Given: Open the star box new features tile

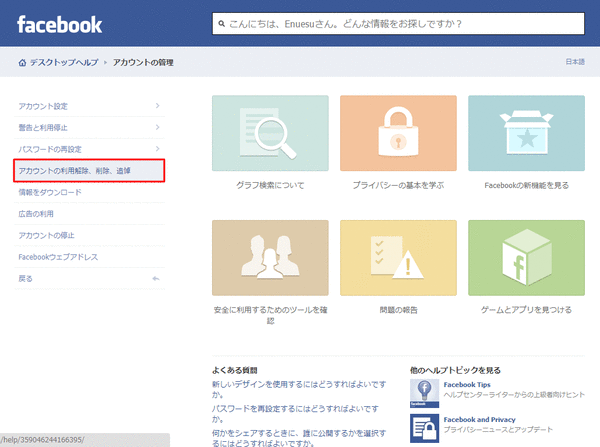Looking at the screenshot, I should pyautogui.click(x=527, y=133).
